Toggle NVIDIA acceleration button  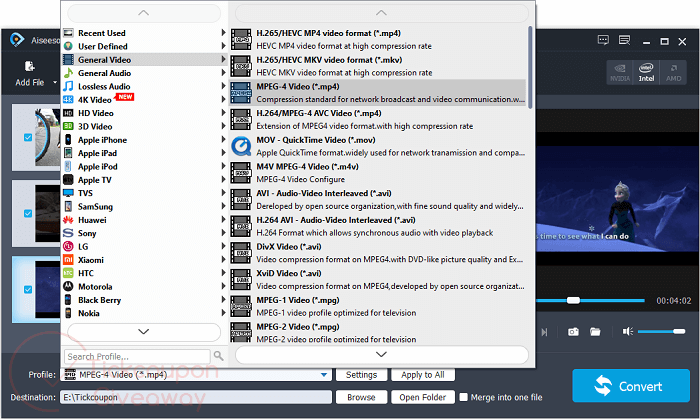click(620, 72)
